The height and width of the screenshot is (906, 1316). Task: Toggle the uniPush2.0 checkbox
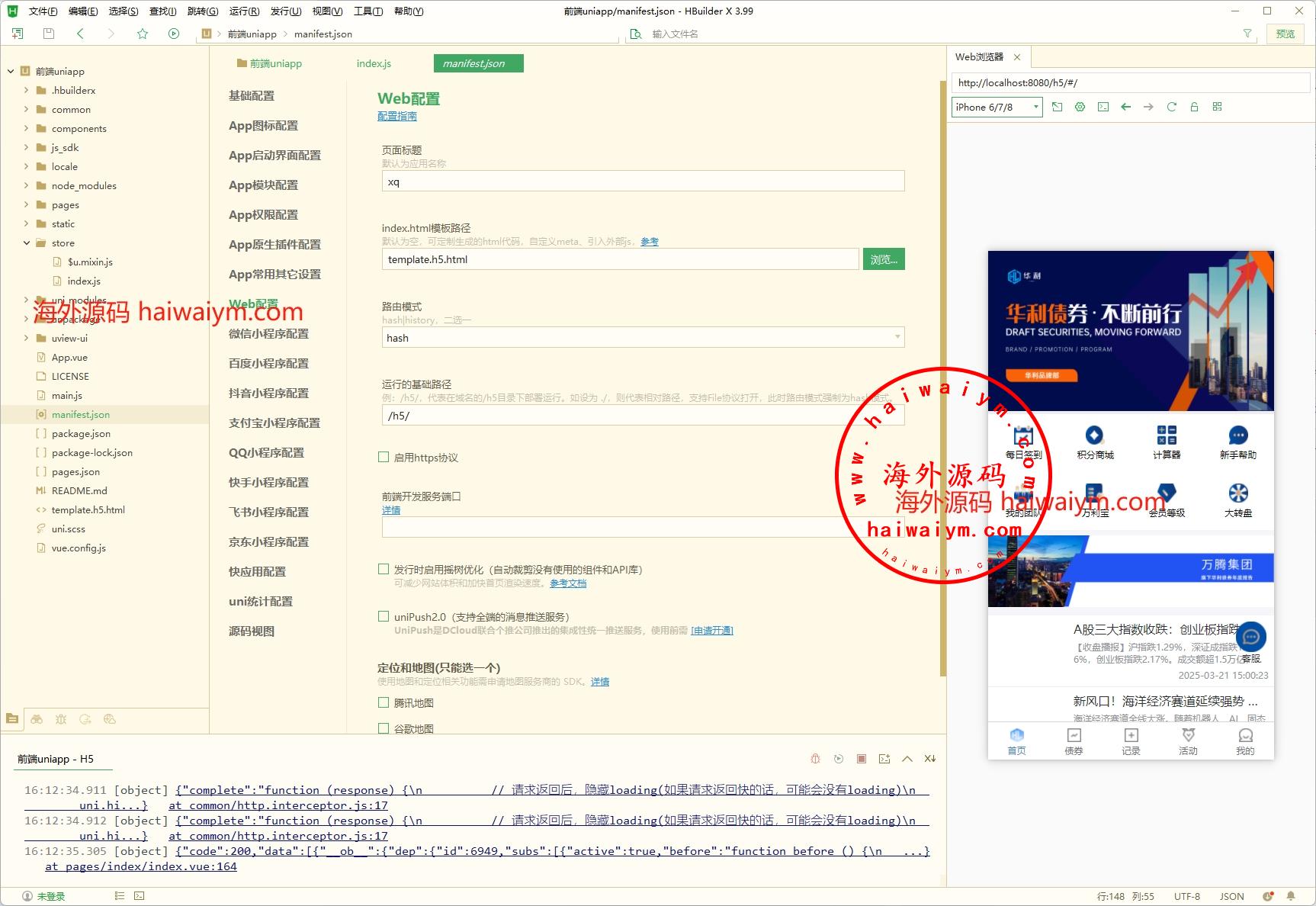(x=384, y=617)
